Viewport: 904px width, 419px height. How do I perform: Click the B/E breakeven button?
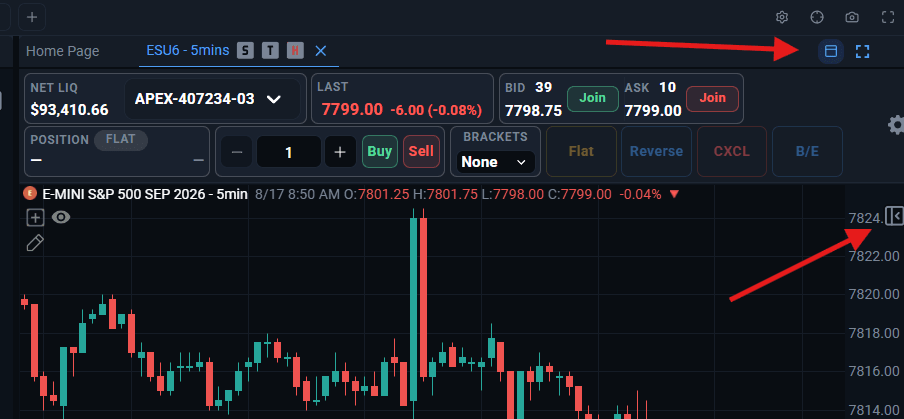click(x=807, y=152)
